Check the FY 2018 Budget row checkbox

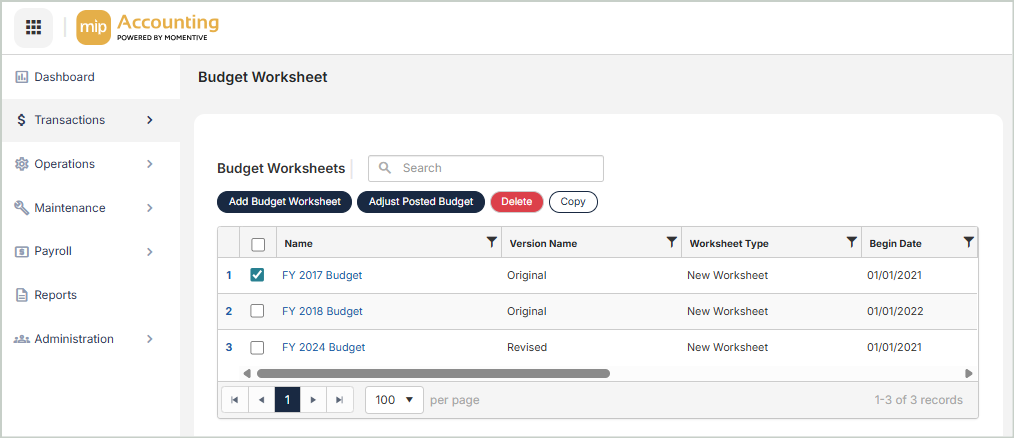257,311
